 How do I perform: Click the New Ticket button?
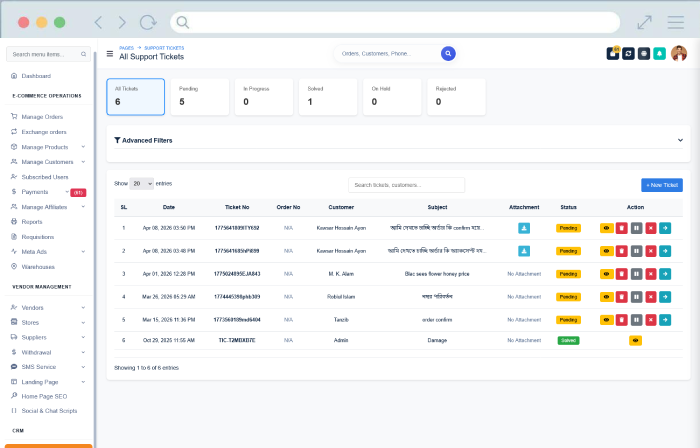coord(661,185)
